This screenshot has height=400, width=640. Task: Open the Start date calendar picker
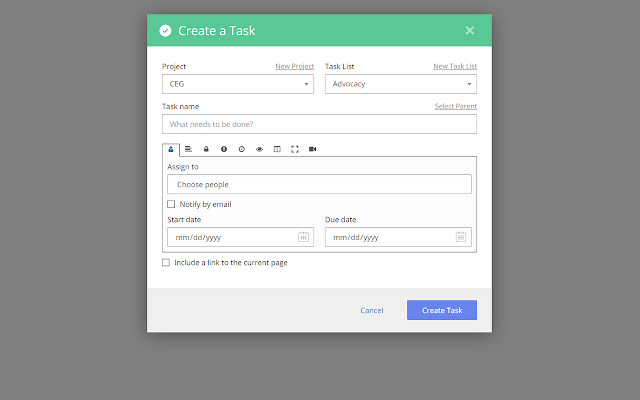303,237
